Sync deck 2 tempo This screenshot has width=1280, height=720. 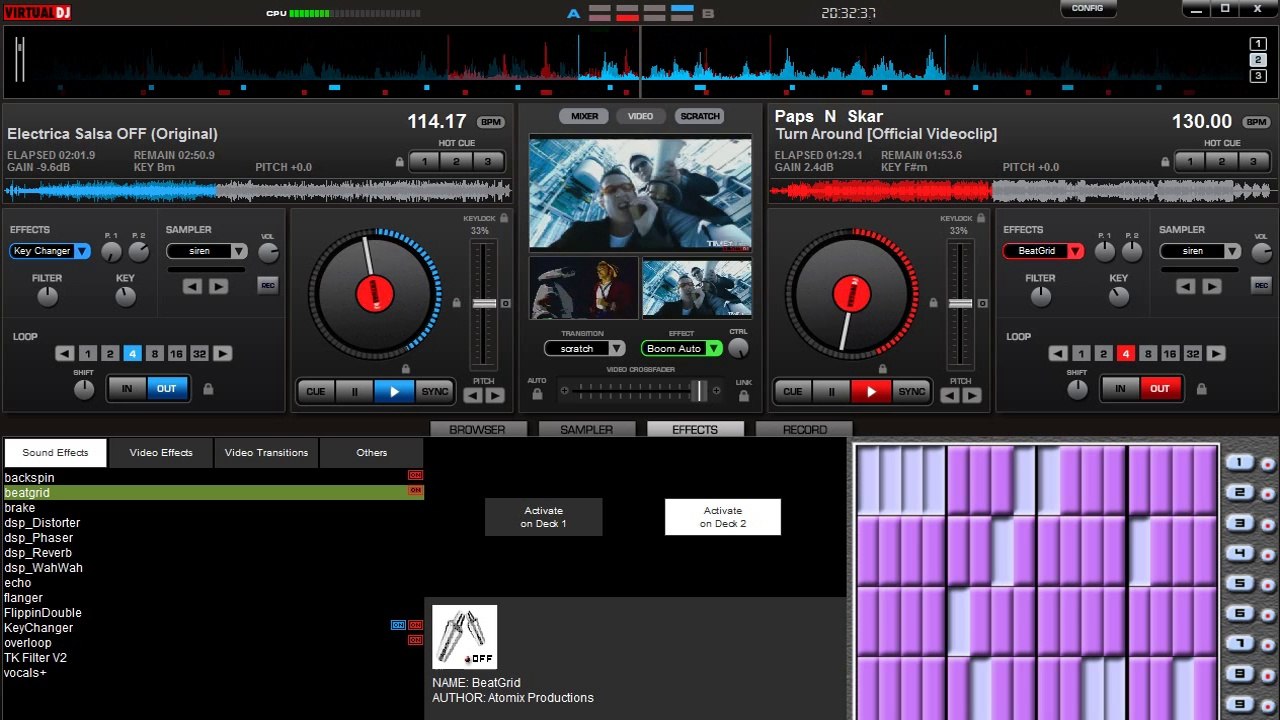[911, 391]
